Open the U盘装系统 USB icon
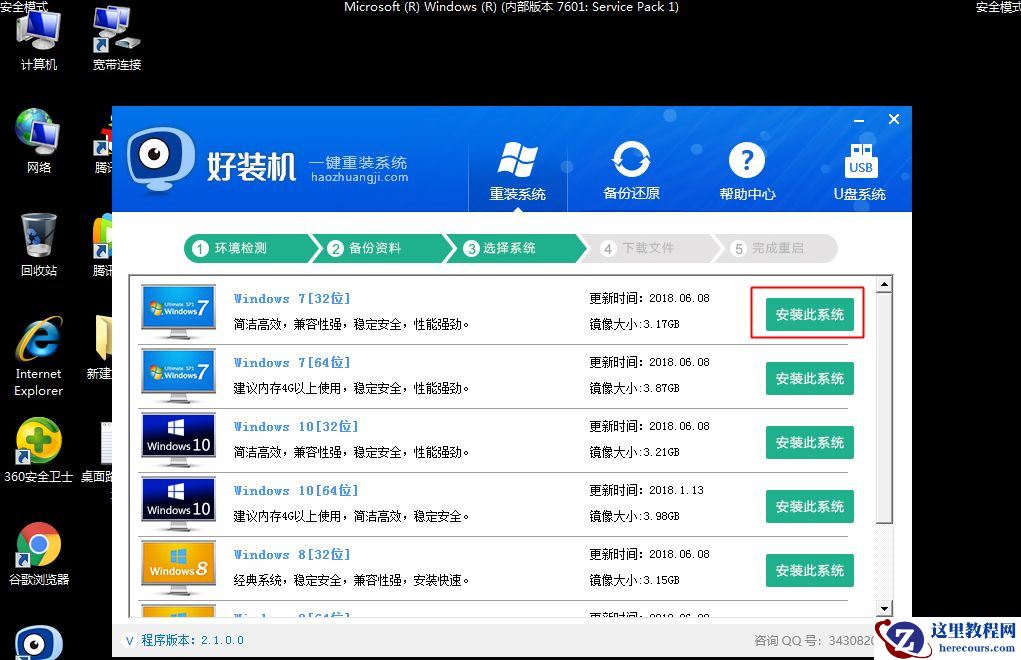This screenshot has width=1021, height=660. 860,160
